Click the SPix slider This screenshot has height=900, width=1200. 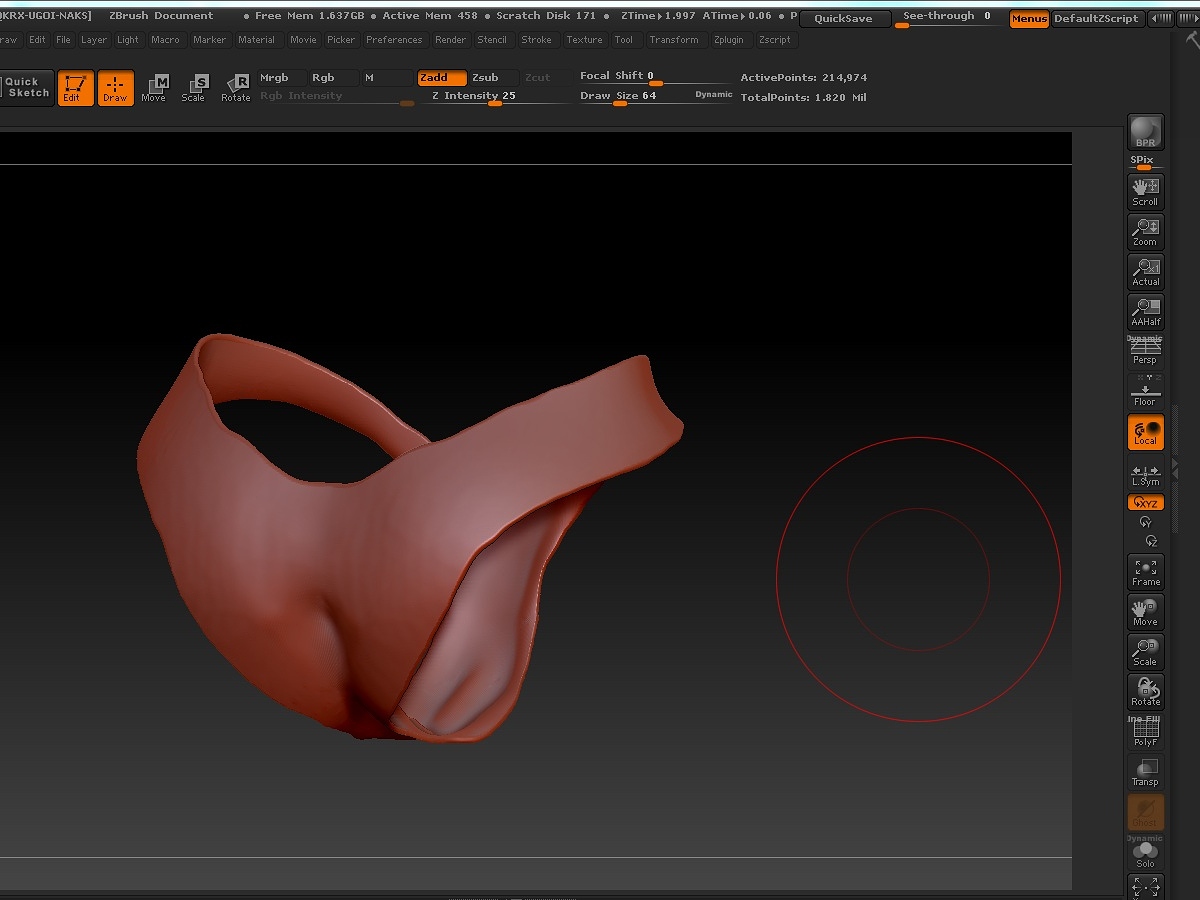(x=1145, y=162)
